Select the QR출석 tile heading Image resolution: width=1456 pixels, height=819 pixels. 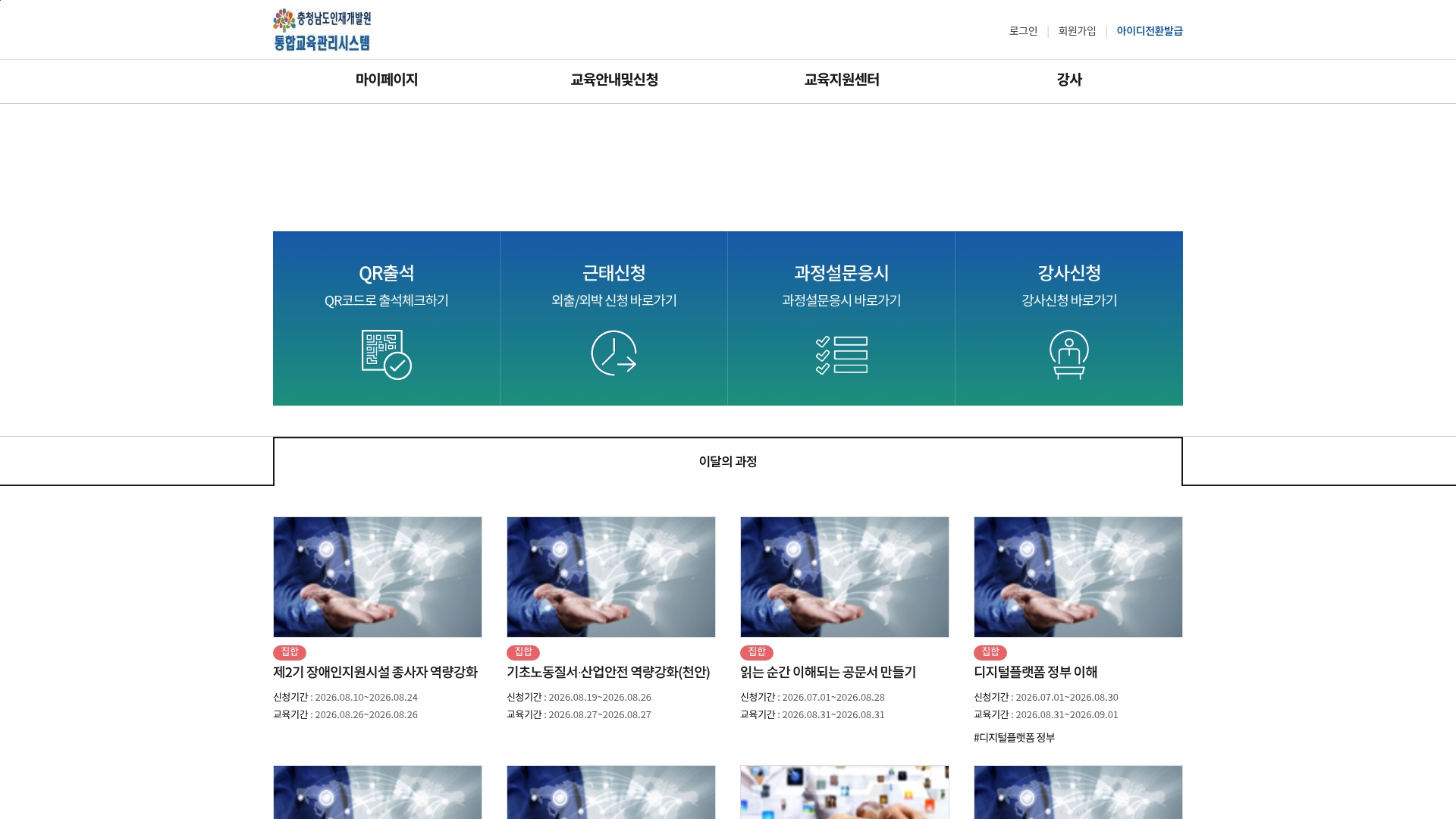click(x=387, y=273)
